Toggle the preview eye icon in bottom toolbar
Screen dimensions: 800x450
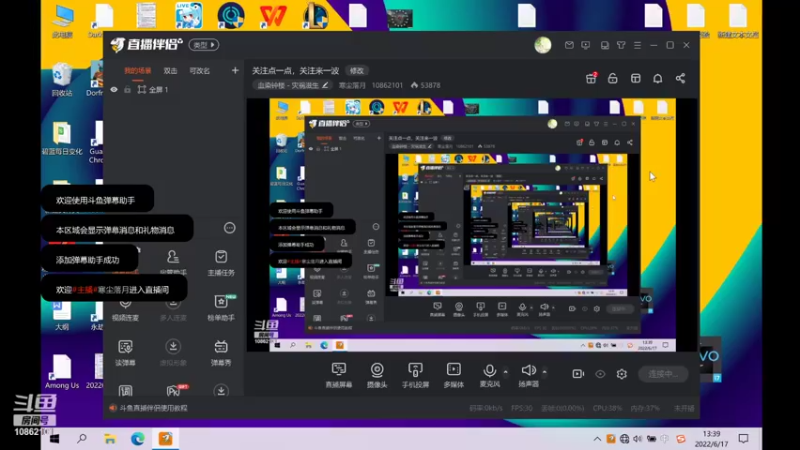(600, 374)
